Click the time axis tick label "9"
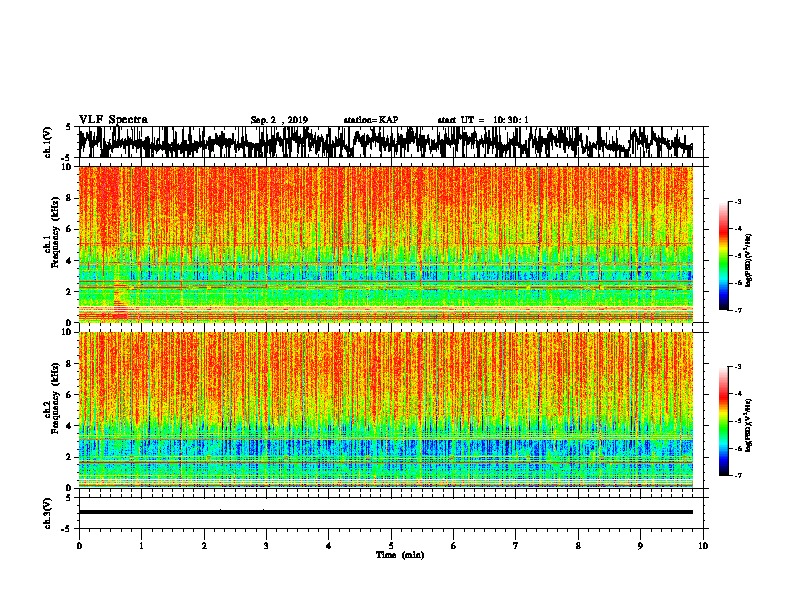Image resolution: width=792 pixels, height=612 pixels. click(640, 546)
